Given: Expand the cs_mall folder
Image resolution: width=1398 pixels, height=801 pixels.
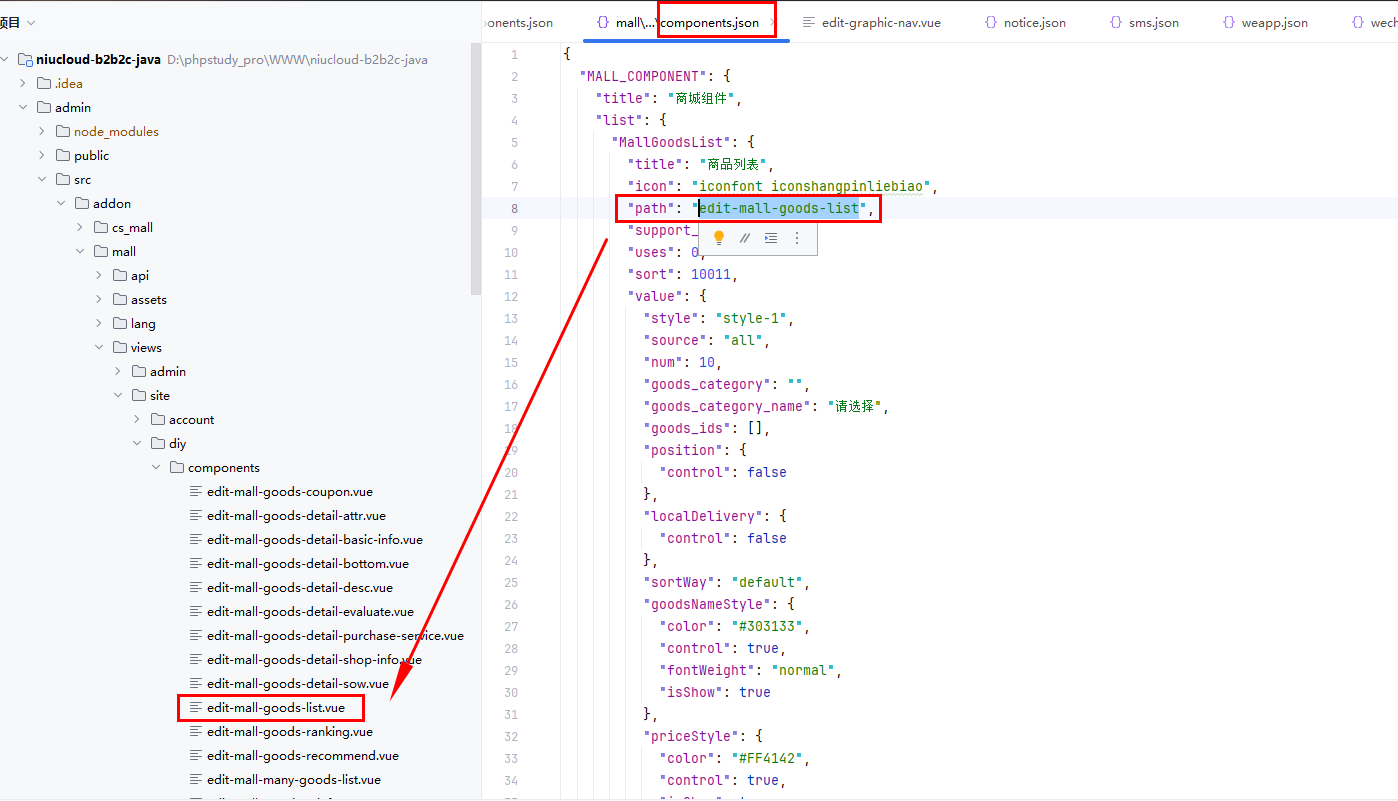Looking at the screenshot, I should [x=80, y=227].
